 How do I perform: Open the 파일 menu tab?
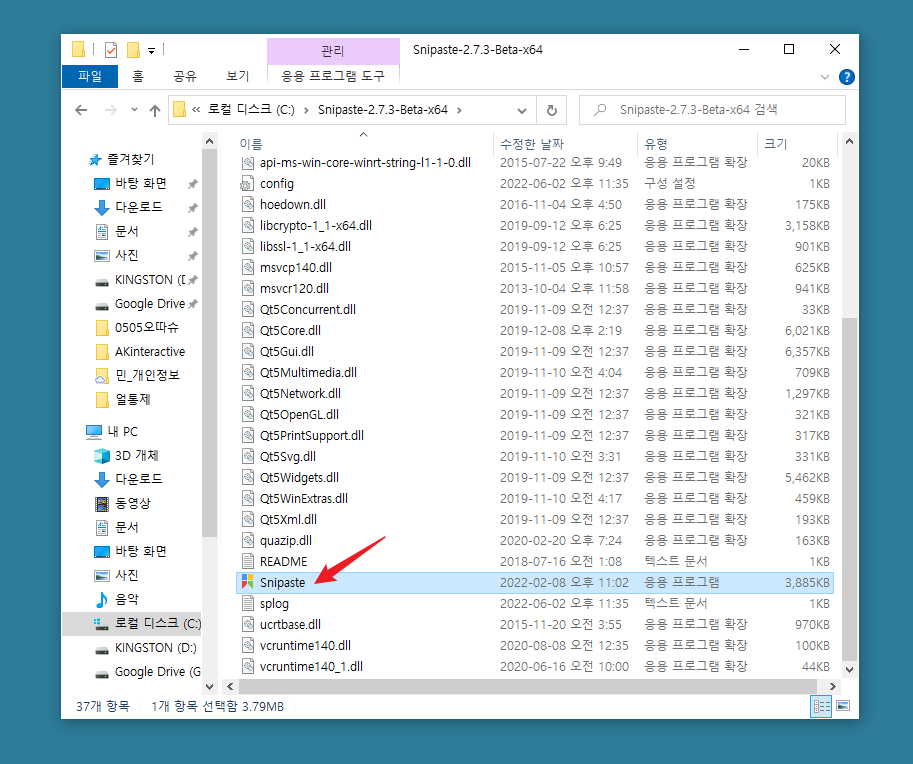90,76
